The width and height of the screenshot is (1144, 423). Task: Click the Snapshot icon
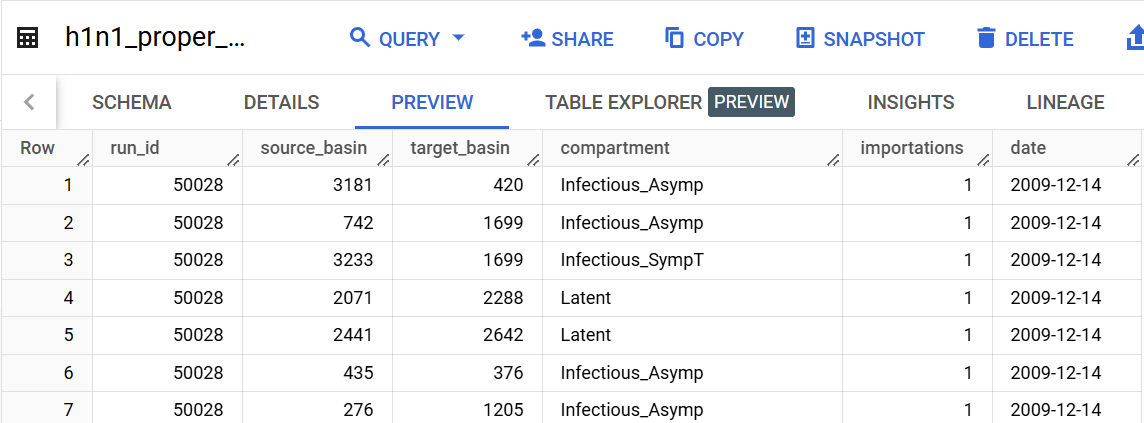(x=805, y=39)
